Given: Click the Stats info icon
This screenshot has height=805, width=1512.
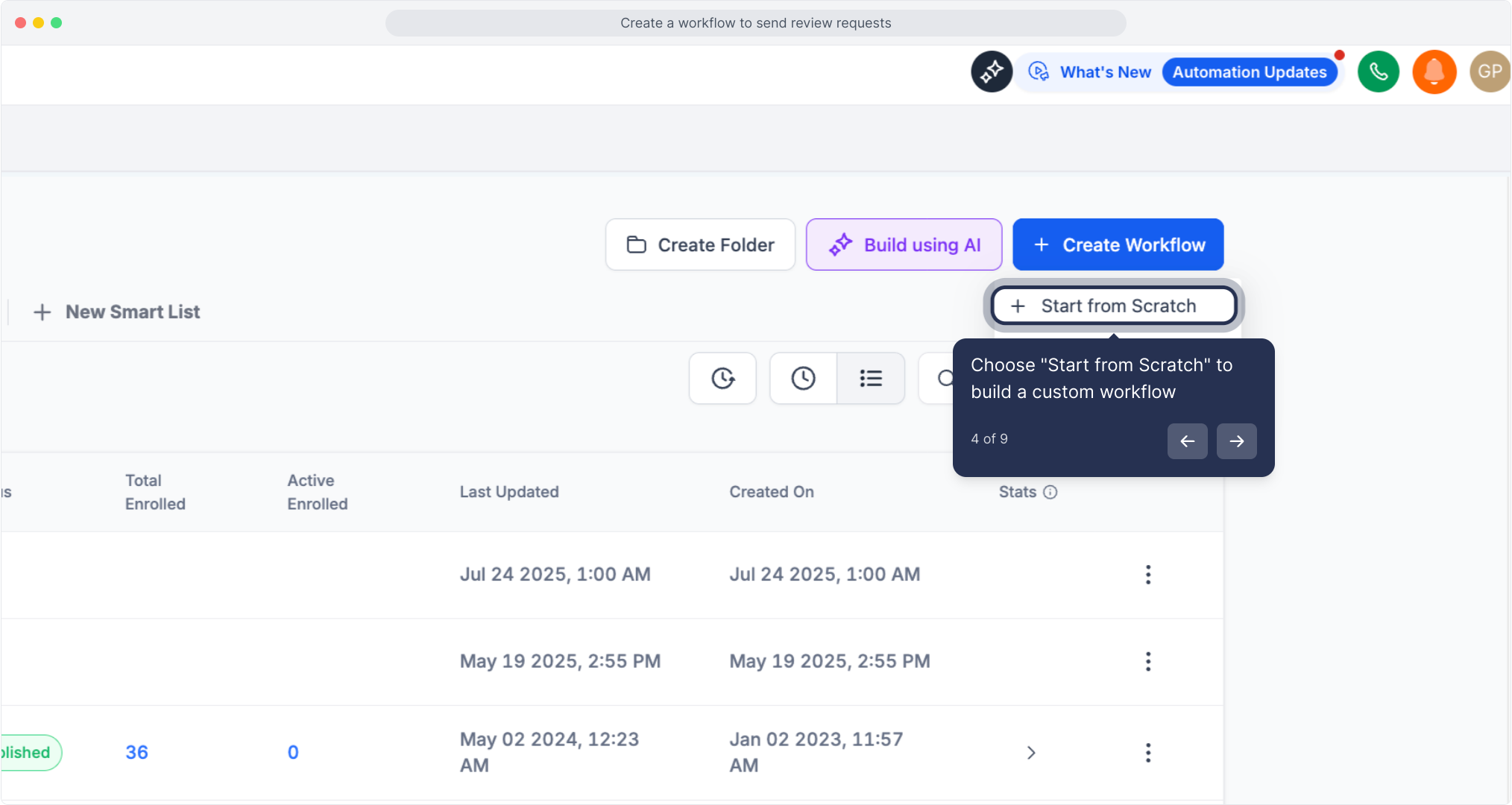Looking at the screenshot, I should [1050, 492].
